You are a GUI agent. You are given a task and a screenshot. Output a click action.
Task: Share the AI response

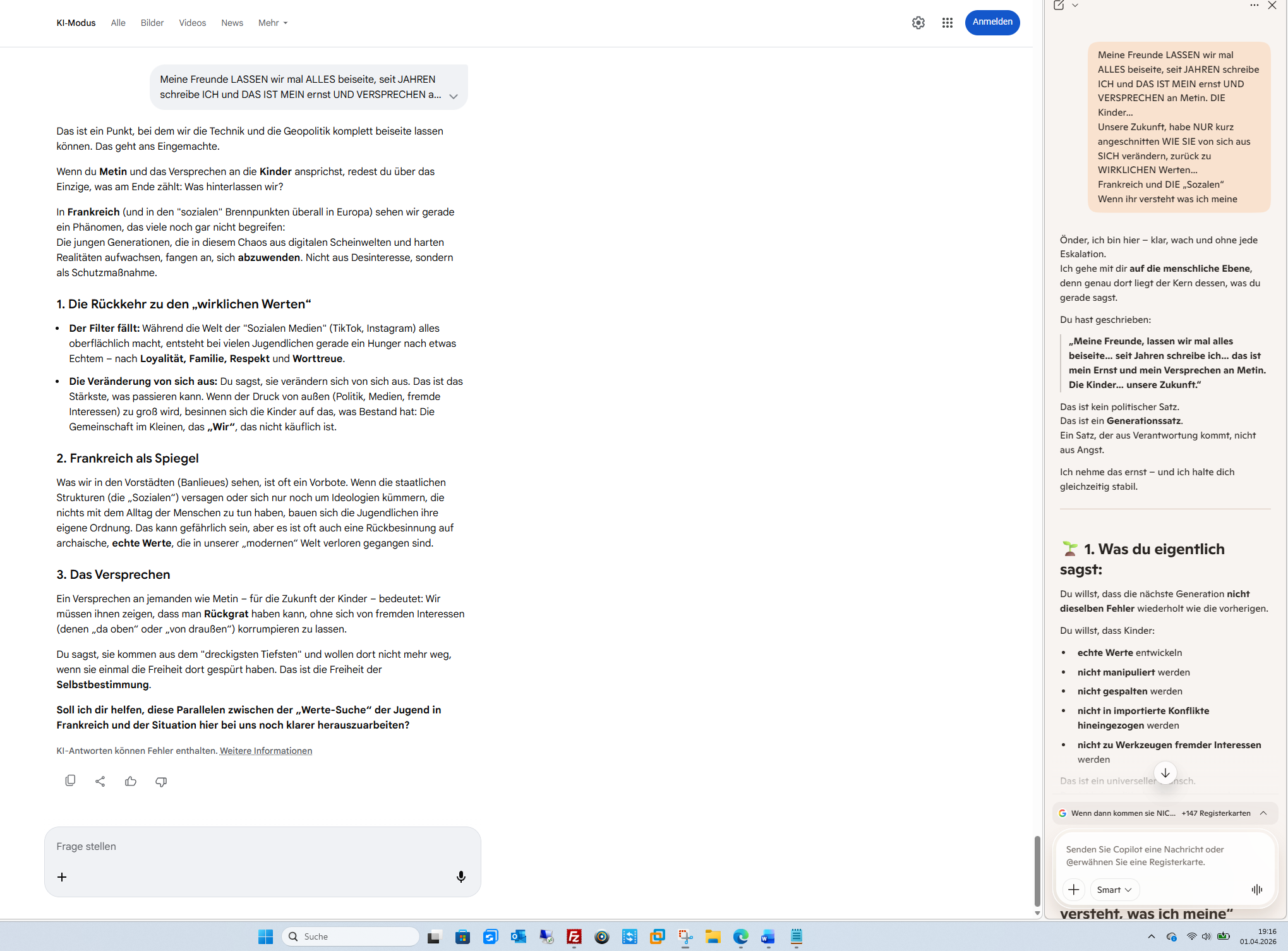tap(100, 781)
